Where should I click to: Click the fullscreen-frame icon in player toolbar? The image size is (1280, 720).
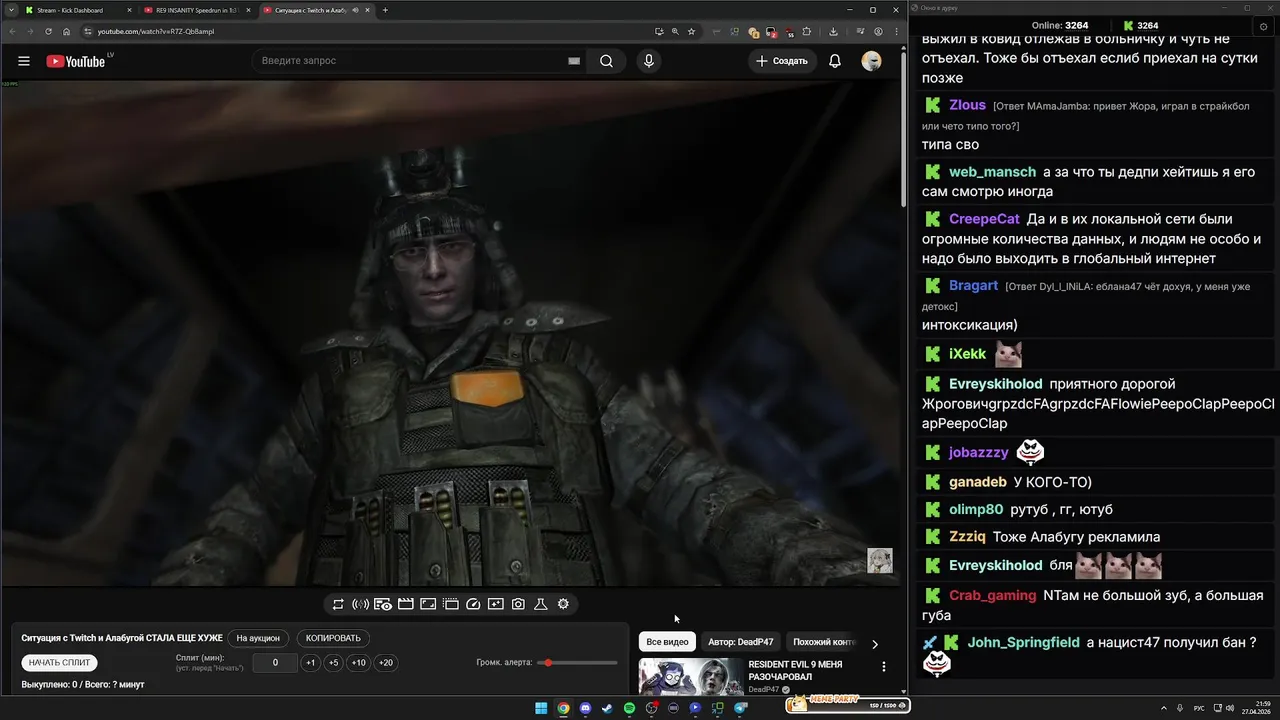[x=428, y=604]
